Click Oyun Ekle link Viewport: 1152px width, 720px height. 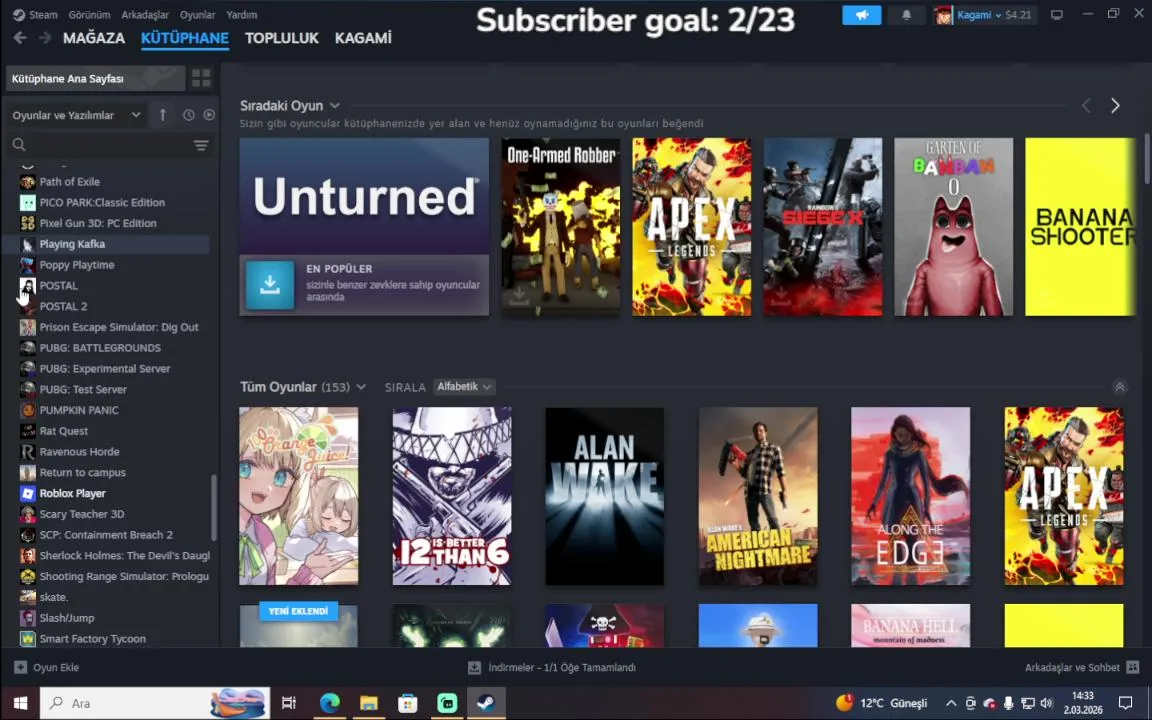point(56,667)
